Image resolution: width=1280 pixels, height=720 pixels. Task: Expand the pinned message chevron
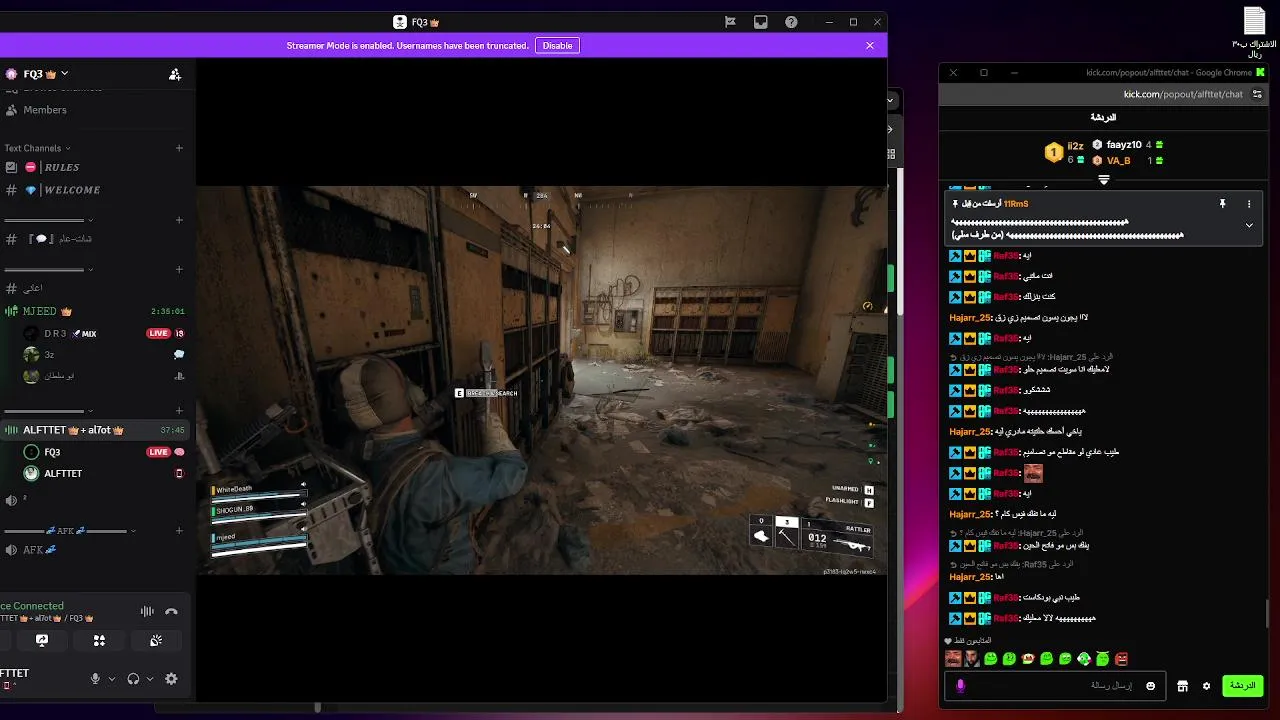1249,226
